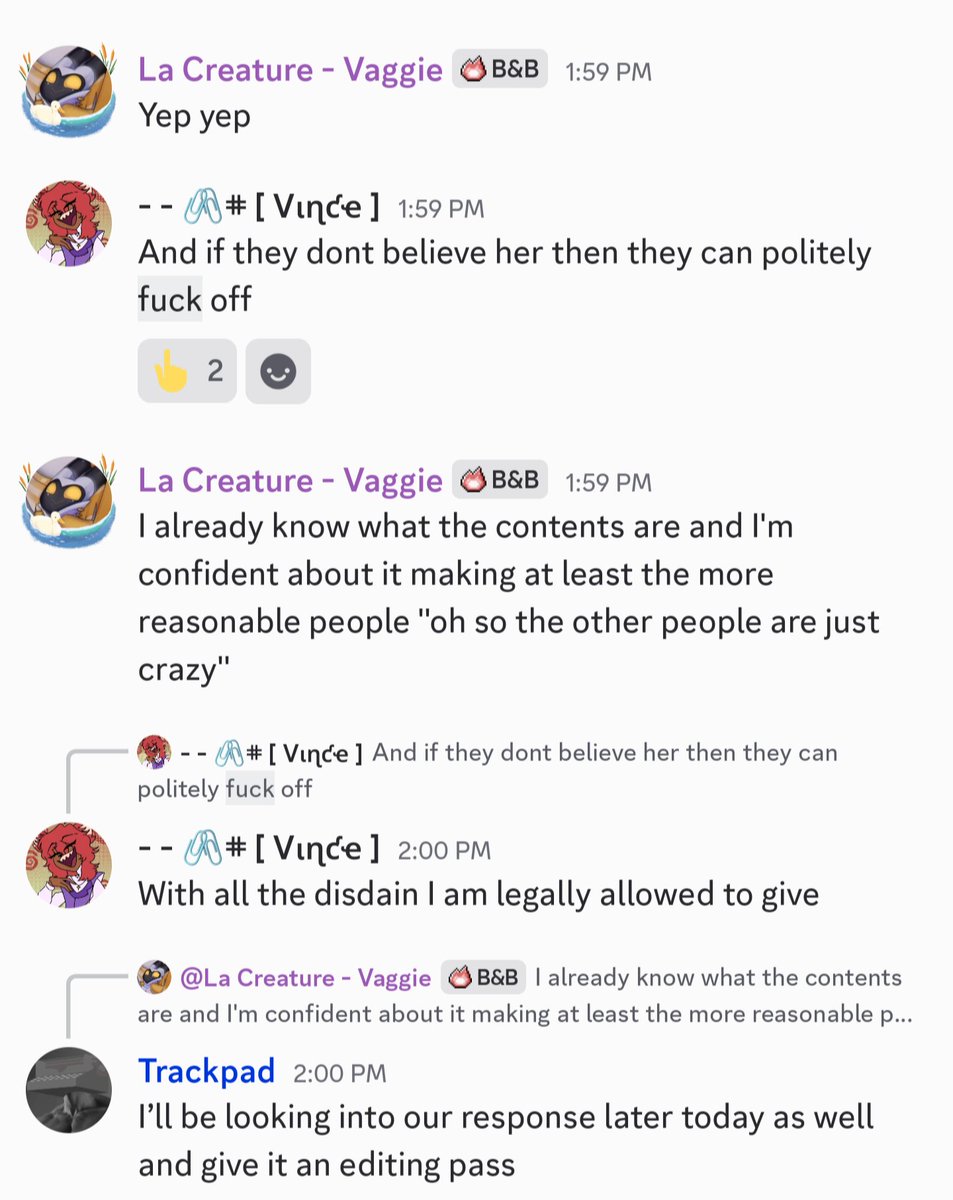953x1200 pixels.
Task: Click @La Creature - Vaggie mention in reply preview
Action: pos(305,977)
